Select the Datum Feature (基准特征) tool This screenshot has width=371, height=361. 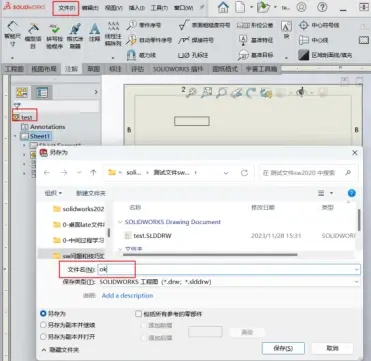pos(256,40)
